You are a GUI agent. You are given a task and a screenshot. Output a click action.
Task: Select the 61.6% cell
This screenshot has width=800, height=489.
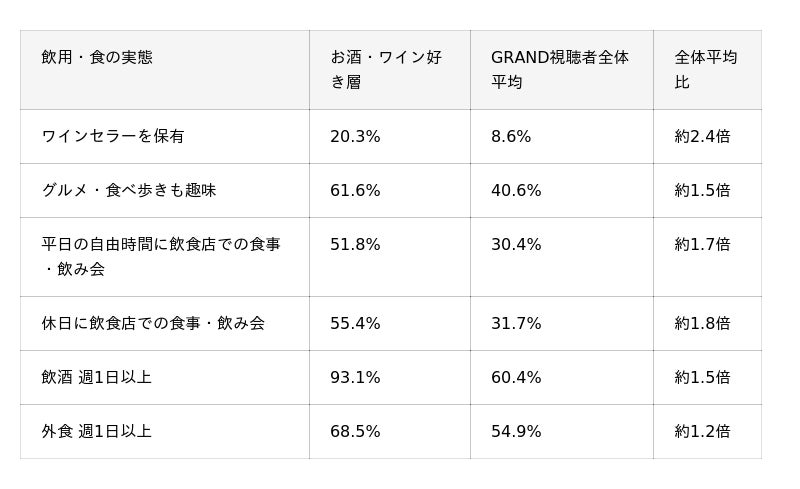pos(390,190)
